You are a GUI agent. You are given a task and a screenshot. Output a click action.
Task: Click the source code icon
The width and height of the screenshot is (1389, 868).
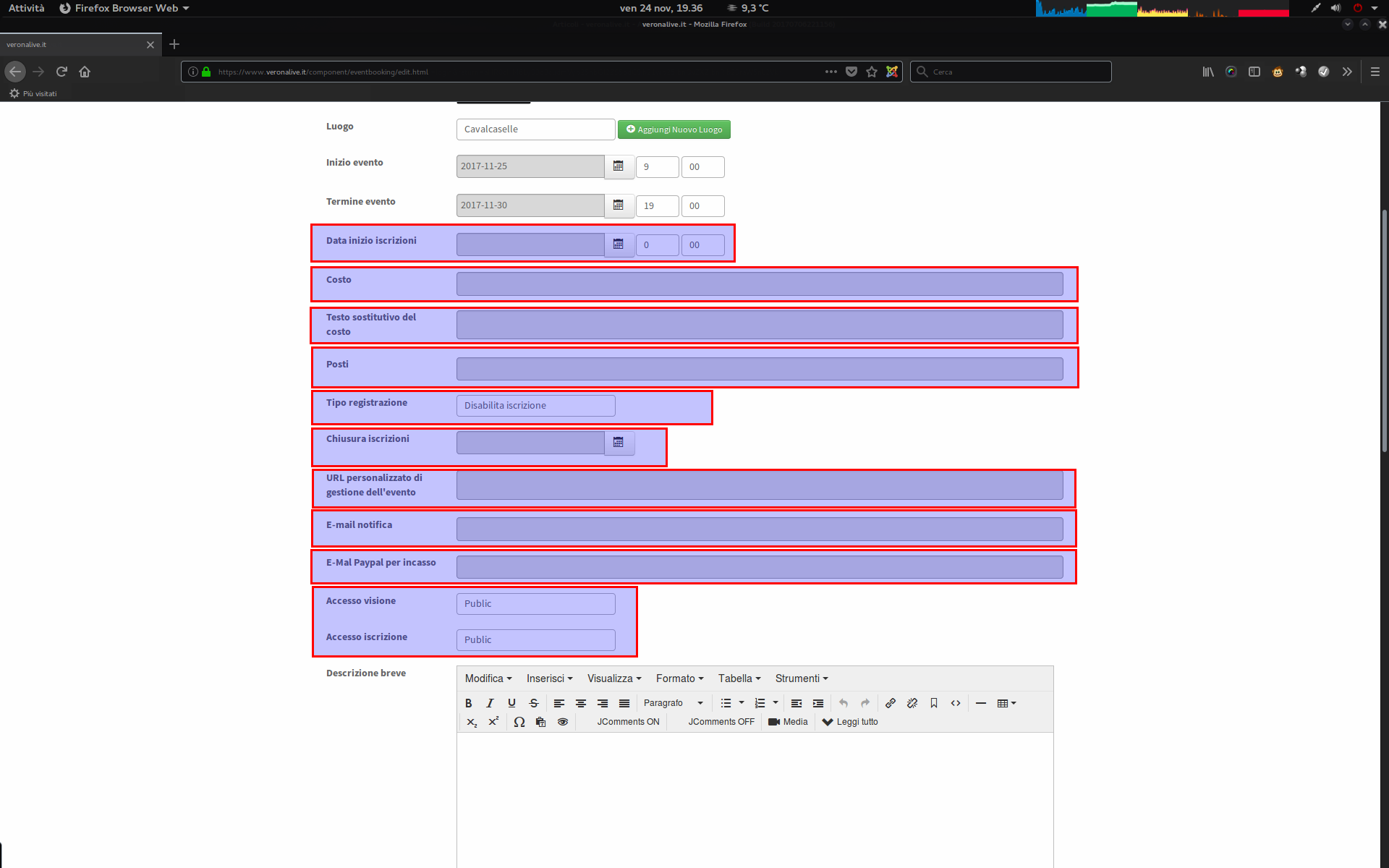click(956, 703)
